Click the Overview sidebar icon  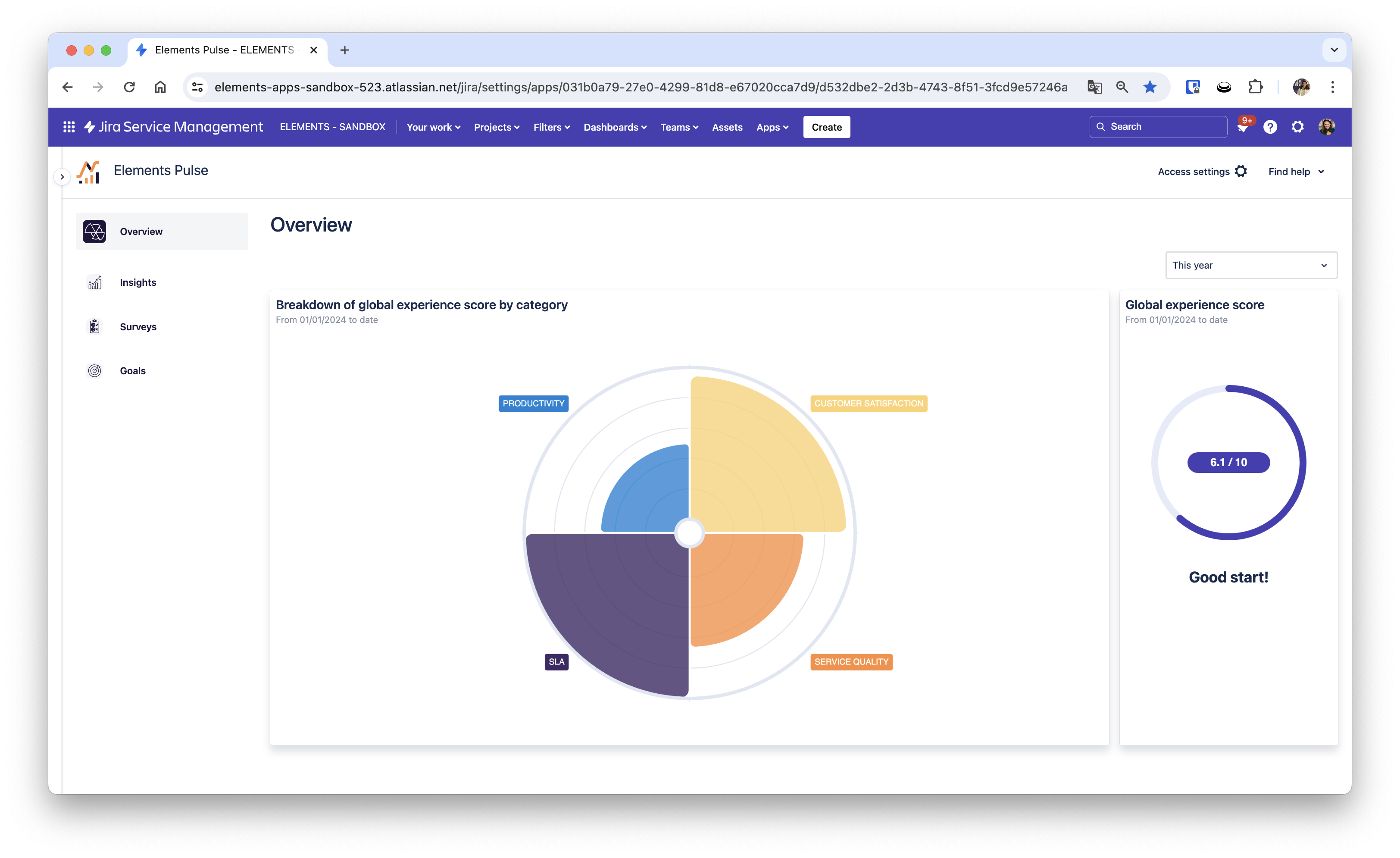[x=94, y=231]
